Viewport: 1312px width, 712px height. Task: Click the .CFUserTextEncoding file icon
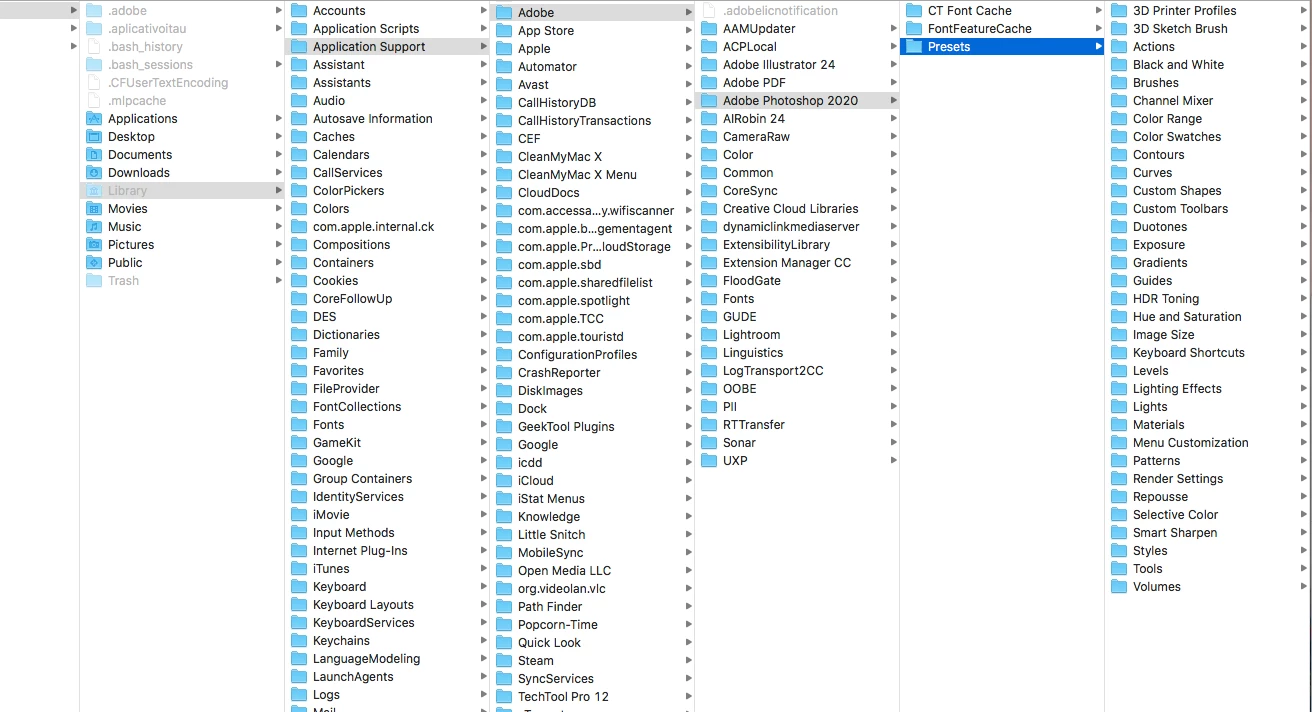(x=94, y=83)
